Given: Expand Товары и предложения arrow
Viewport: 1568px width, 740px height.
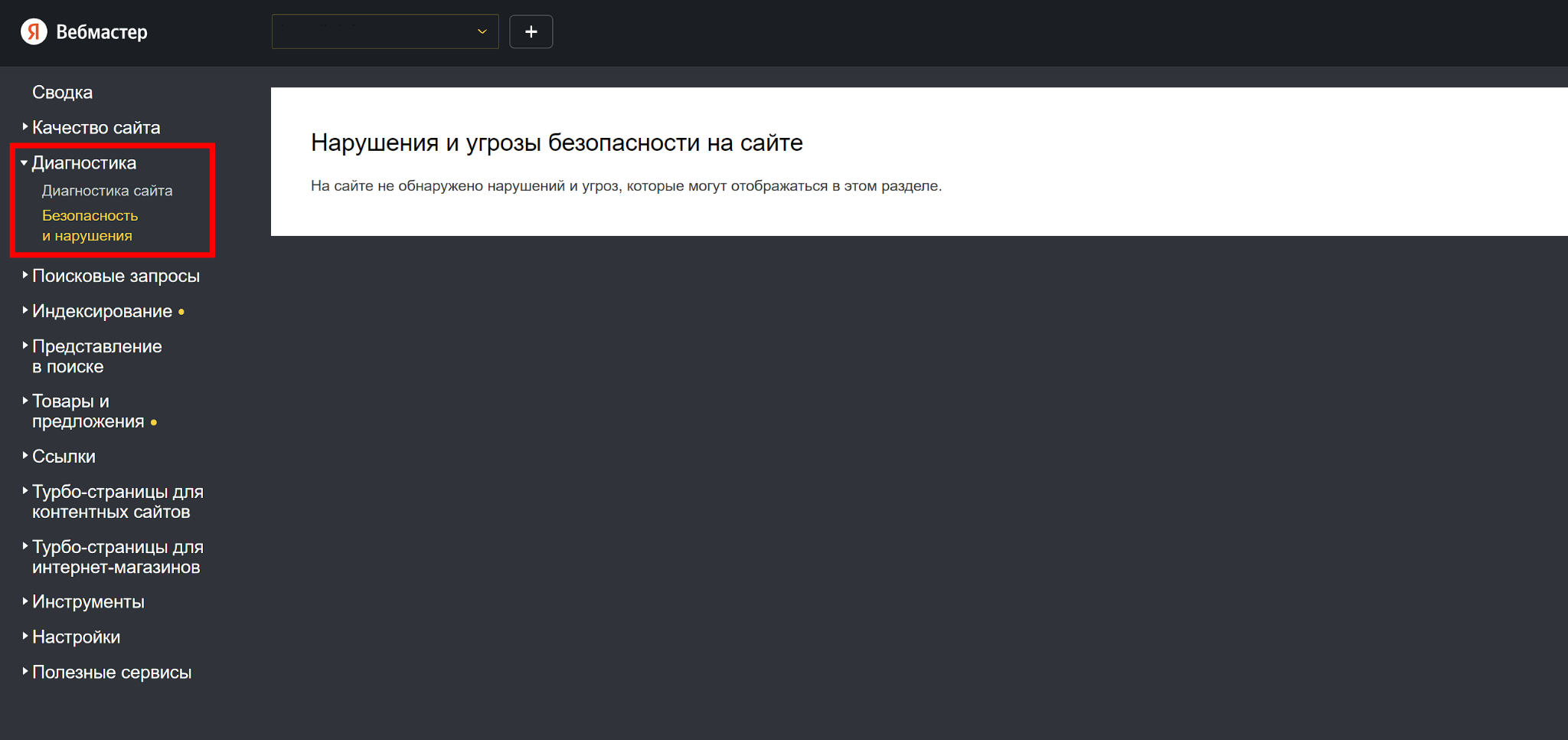Looking at the screenshot, I should 25,400.
